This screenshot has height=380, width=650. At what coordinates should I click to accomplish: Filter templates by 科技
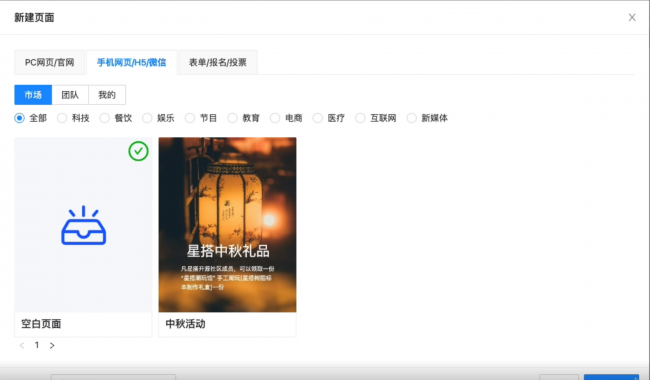(62, 118)
